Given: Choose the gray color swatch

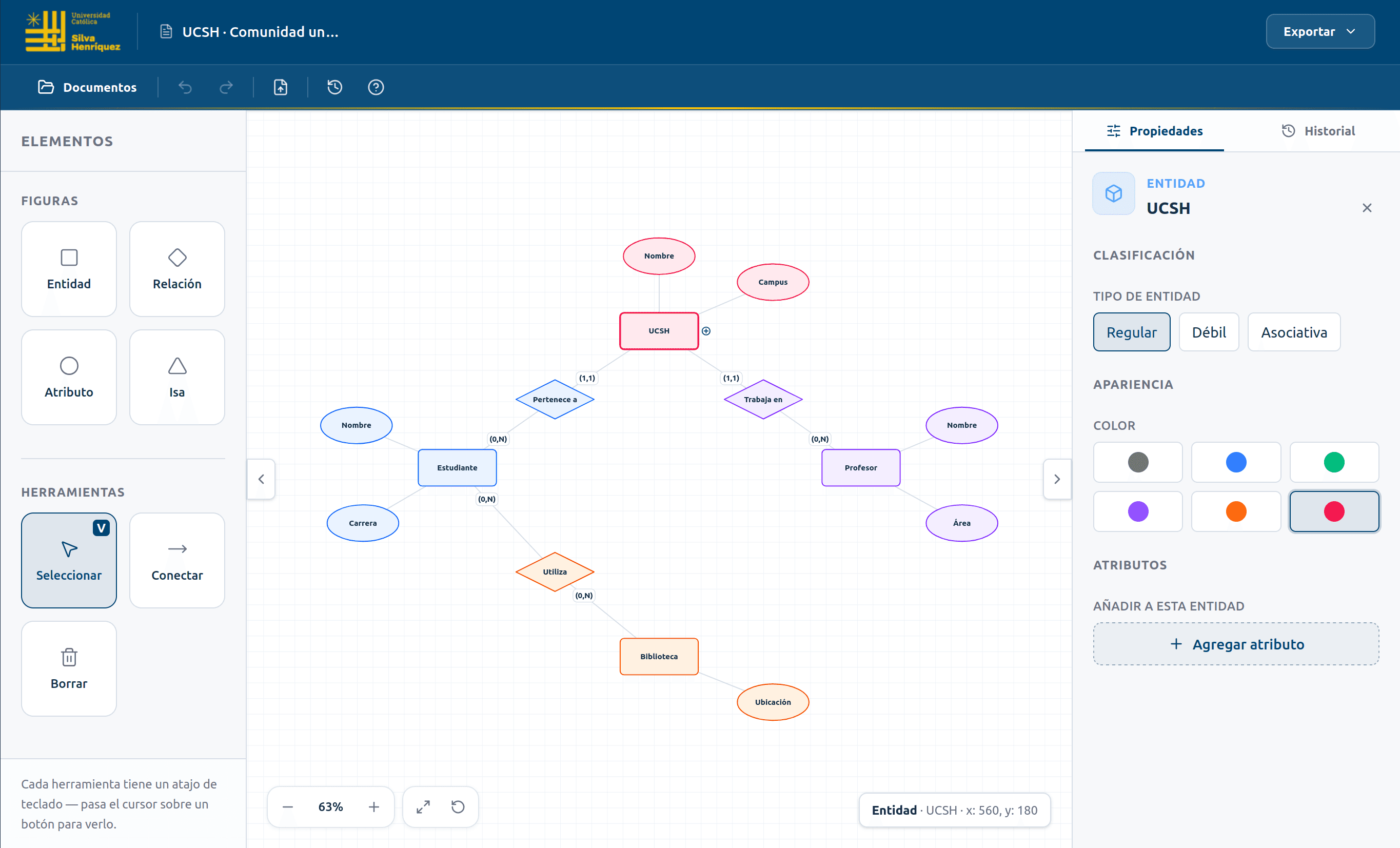Looking at the screenshot, I should click(1138, 462).
